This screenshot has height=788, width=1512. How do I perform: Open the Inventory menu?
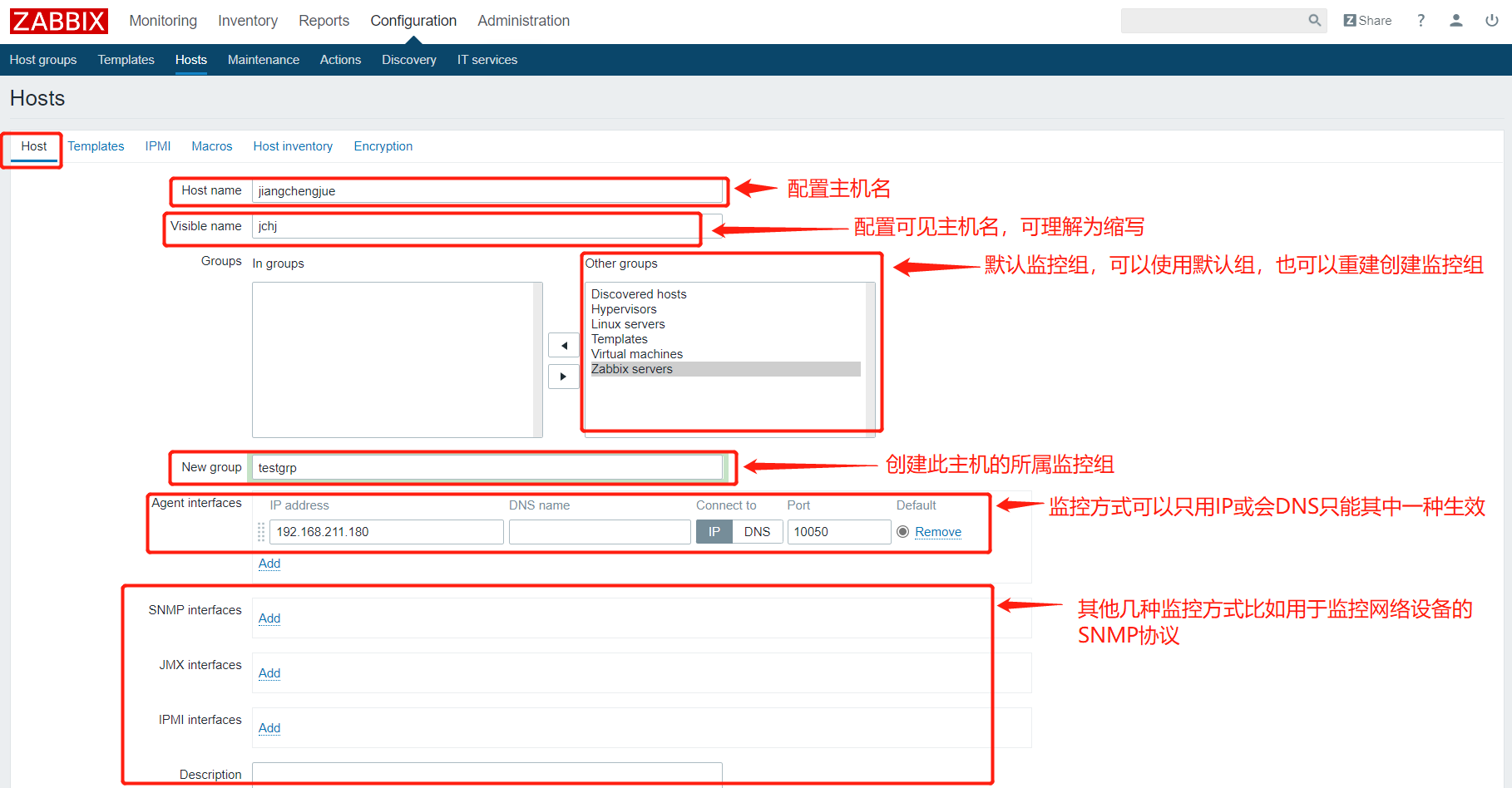point(248,21)
